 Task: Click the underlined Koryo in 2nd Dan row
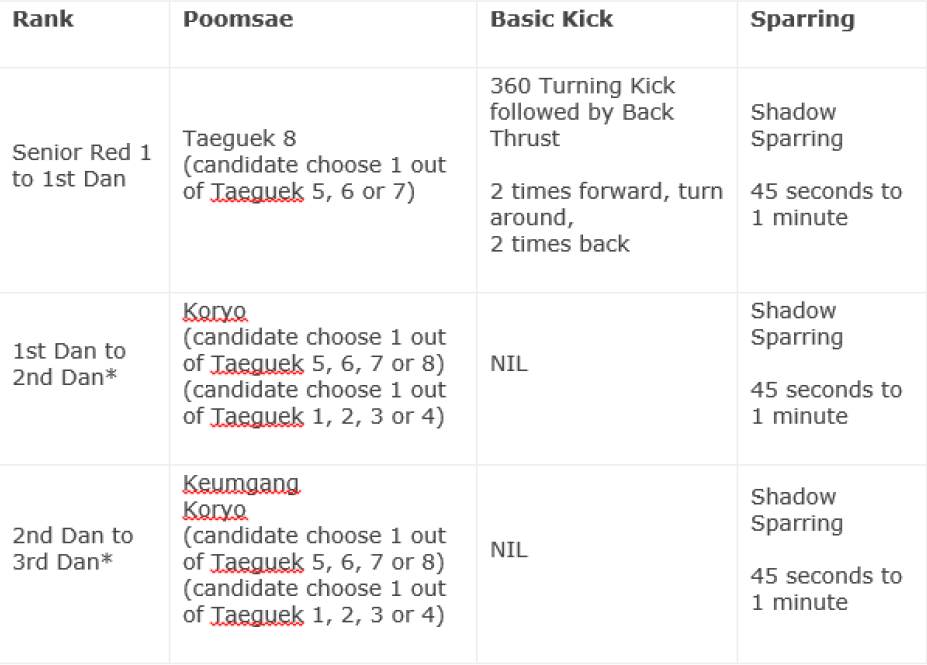tap(214, 510)
